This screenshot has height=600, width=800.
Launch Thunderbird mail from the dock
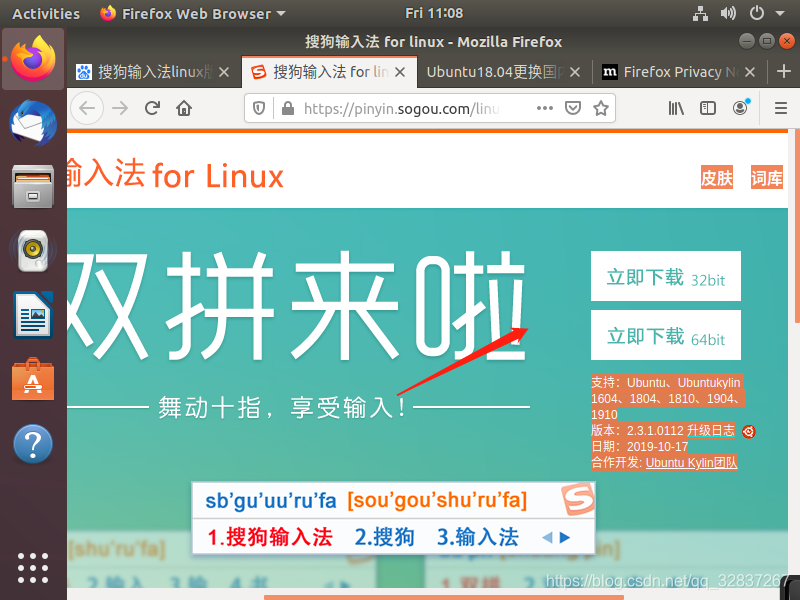33,123
